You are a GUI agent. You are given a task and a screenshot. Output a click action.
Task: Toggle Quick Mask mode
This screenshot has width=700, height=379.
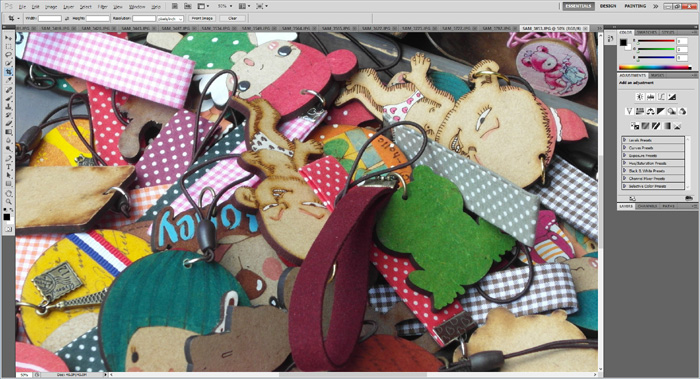[8, 229]
